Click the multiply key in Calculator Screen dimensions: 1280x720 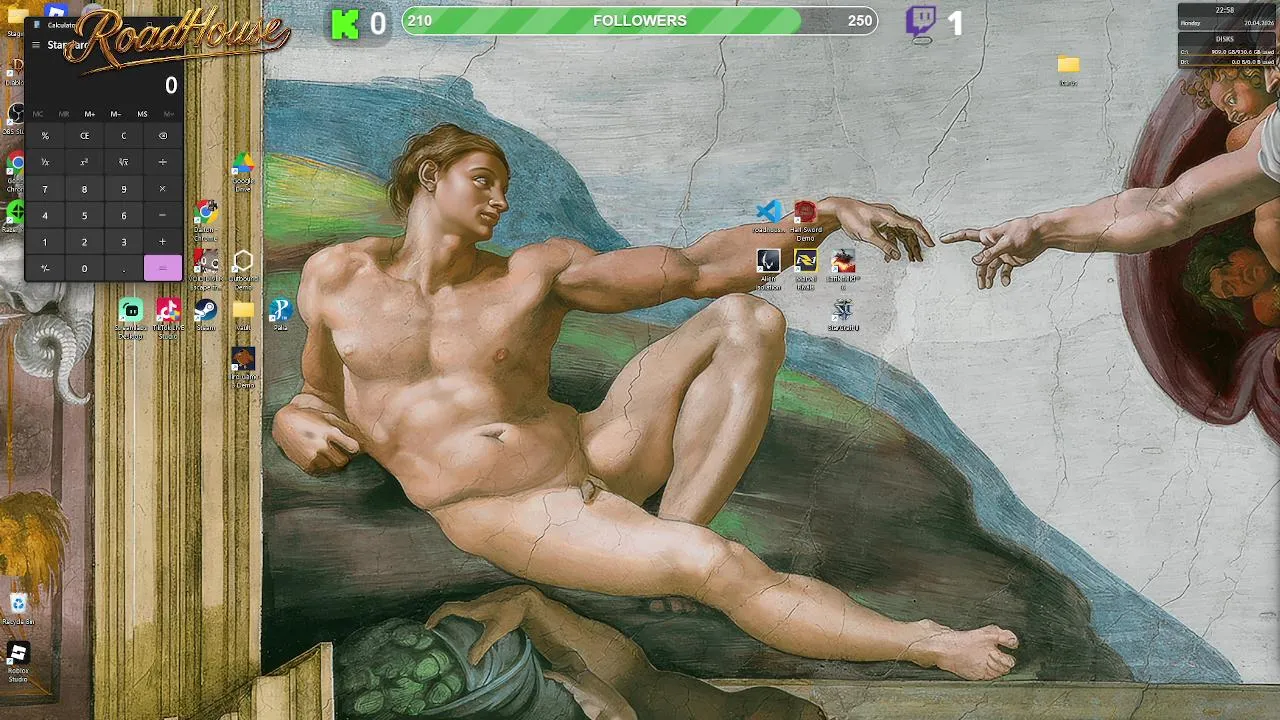[x=163, y=189]
